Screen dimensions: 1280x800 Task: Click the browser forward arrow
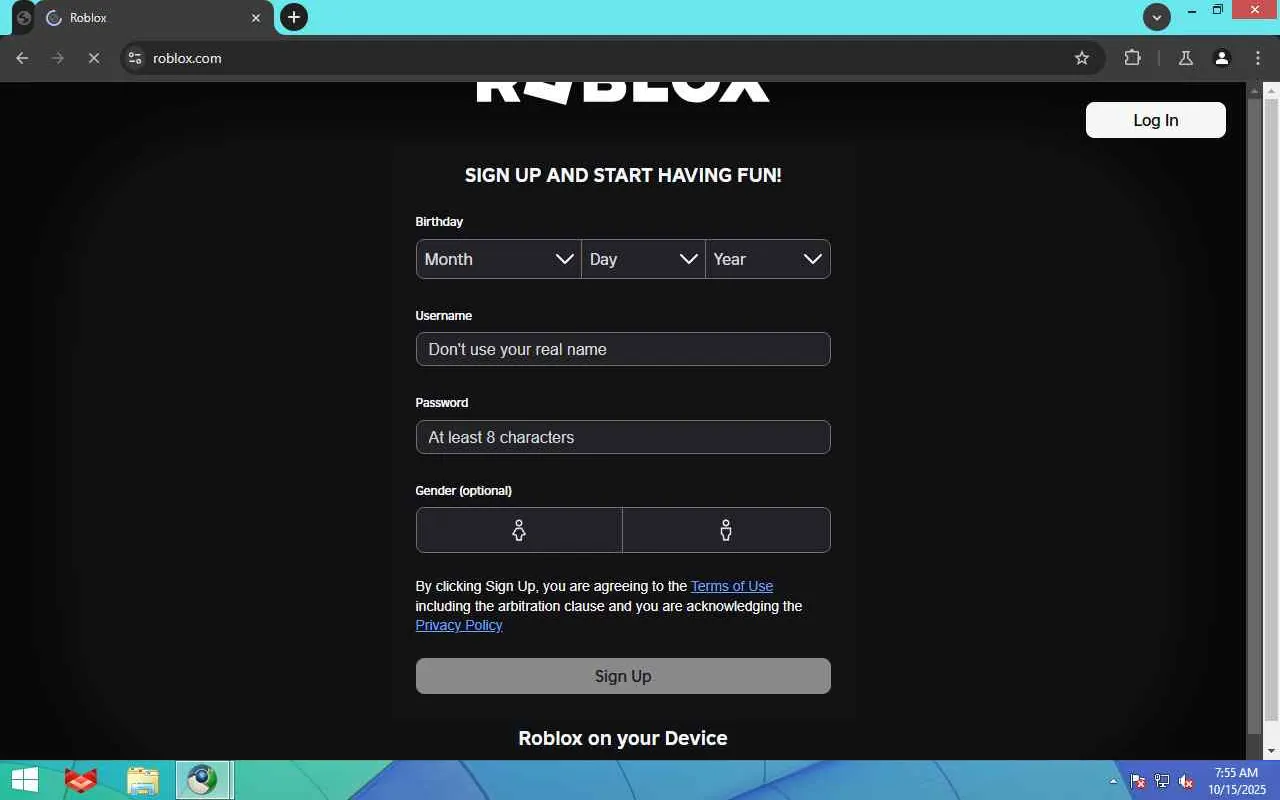click(x=58, y=58)
